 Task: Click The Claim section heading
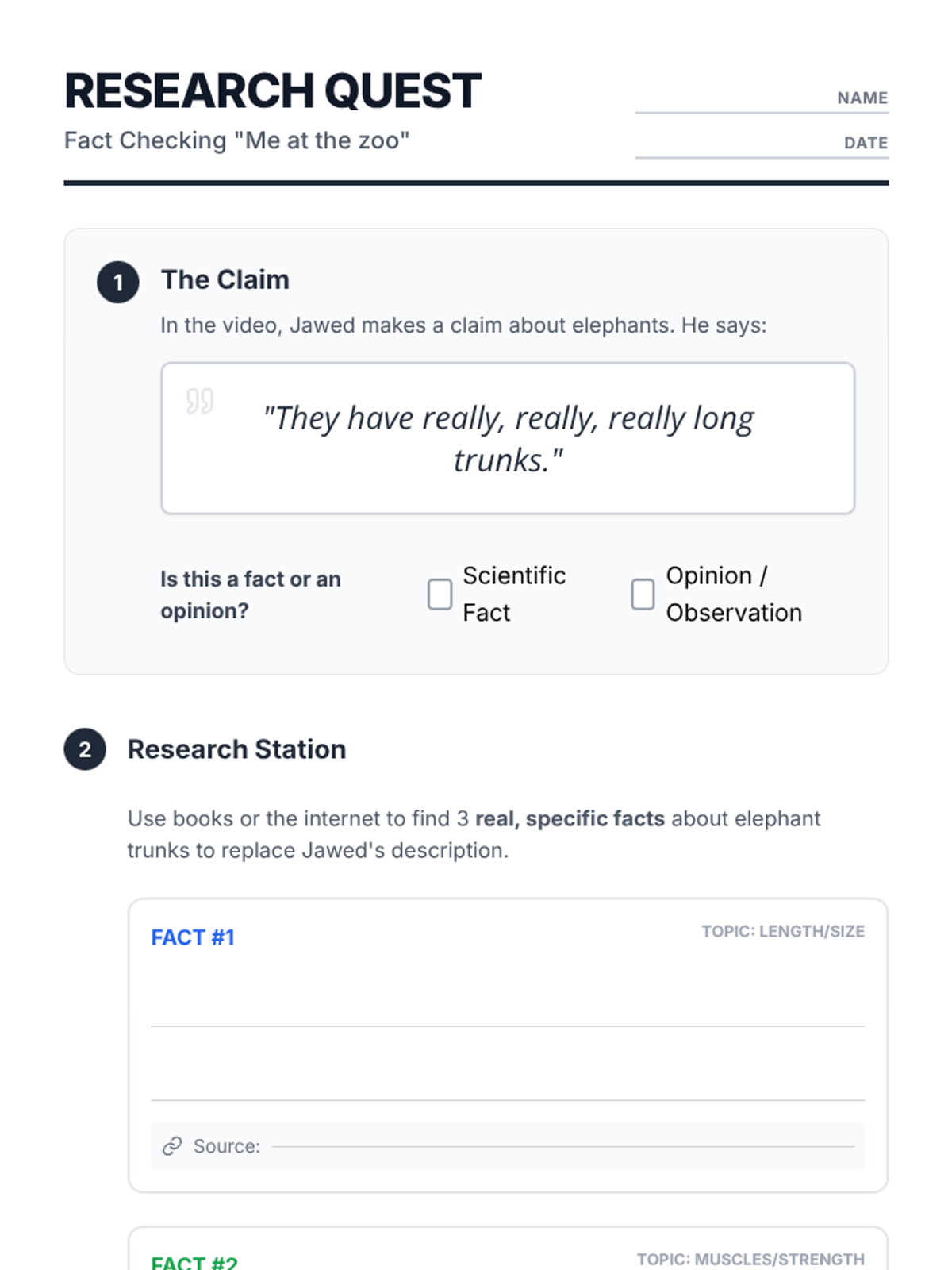[x=225, y=279]
